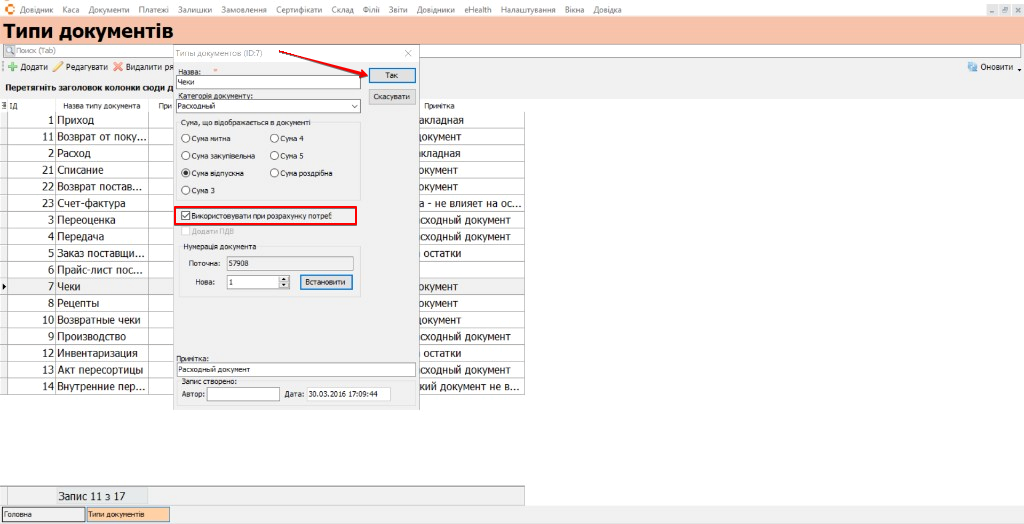
Task: Switch to the Типи документів bottom tab
Action: tap(128, 514)
